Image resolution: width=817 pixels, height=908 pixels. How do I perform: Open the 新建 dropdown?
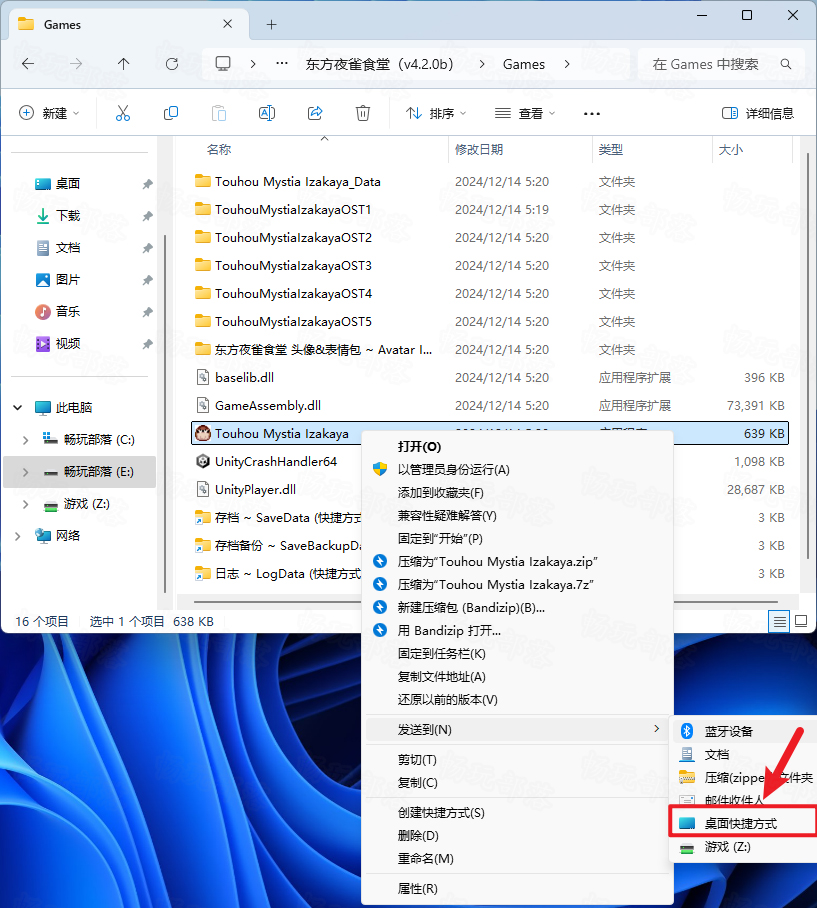49,114
